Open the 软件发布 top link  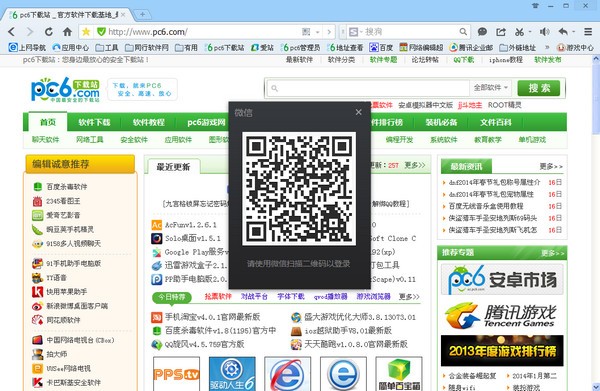pos(548,60)
